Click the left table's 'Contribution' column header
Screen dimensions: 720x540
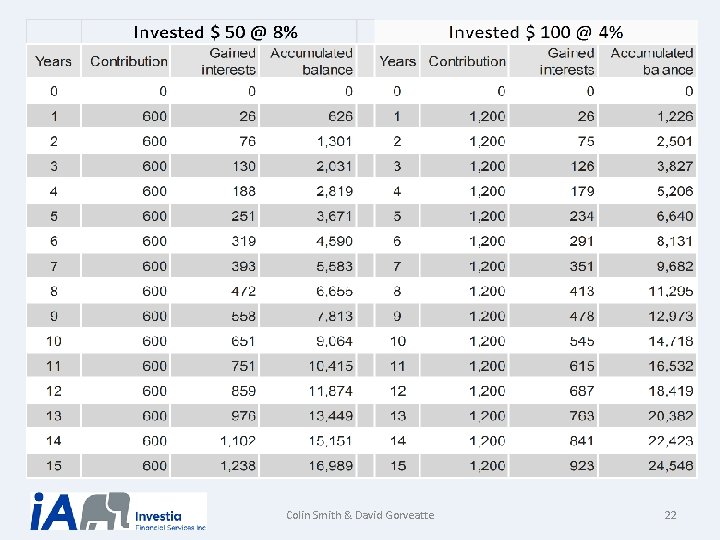tap(129, 61)
